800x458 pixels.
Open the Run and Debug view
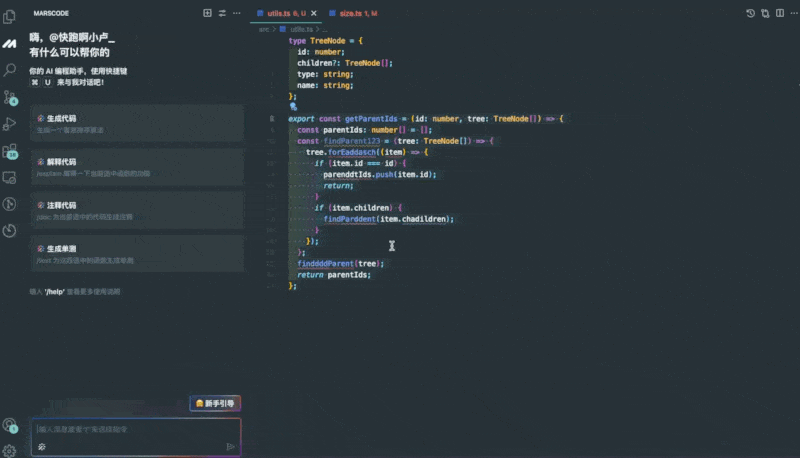tap(9, 124)
